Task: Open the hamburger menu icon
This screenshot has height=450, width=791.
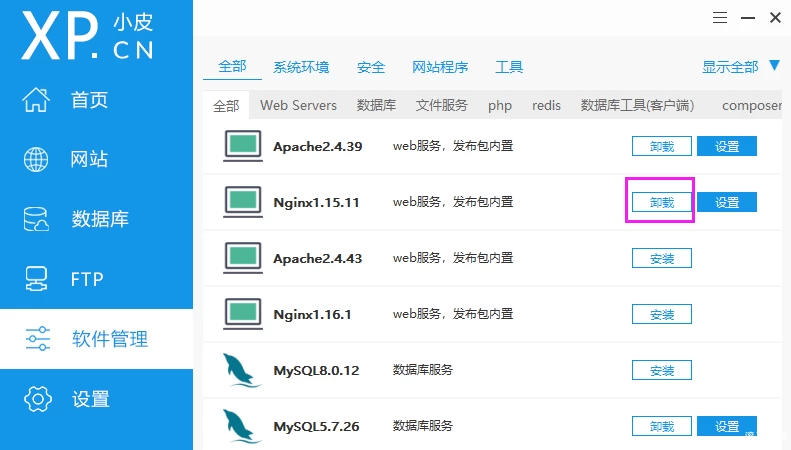Action: [720, 18]
